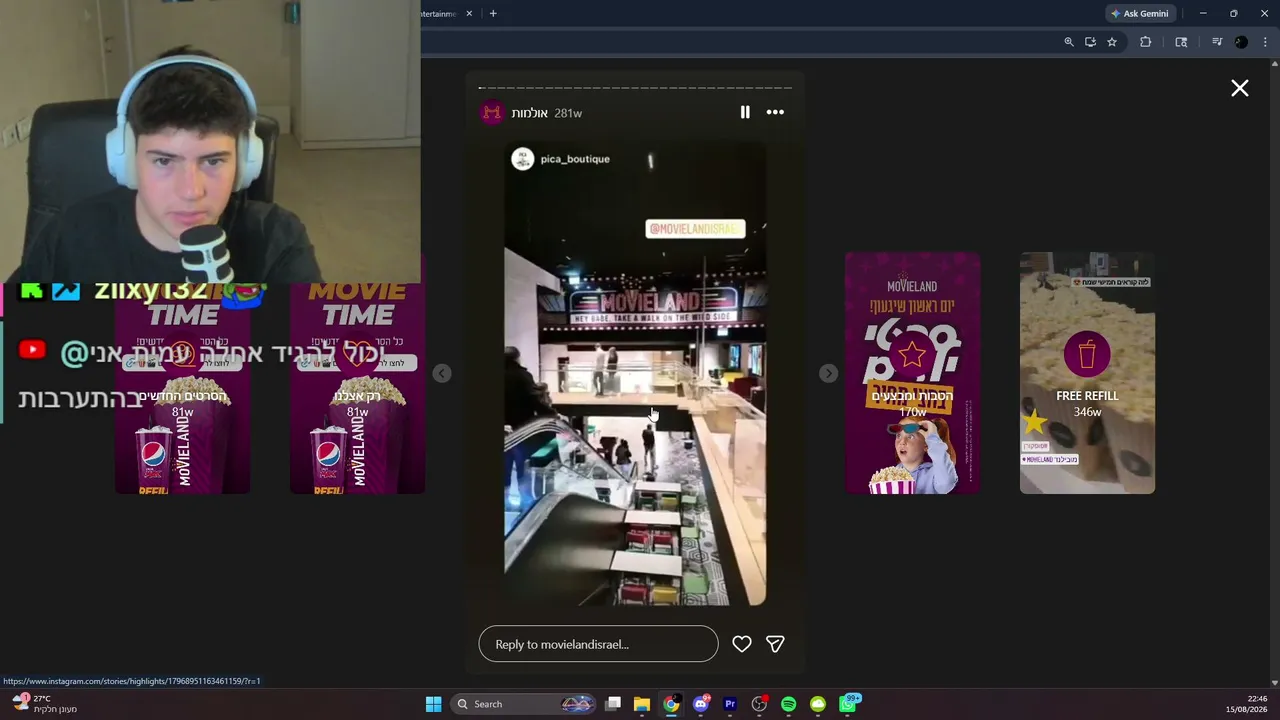Screen dimensions: 1280x720
Task: Click the Ask Gemini button
Action: [1139, 14]
